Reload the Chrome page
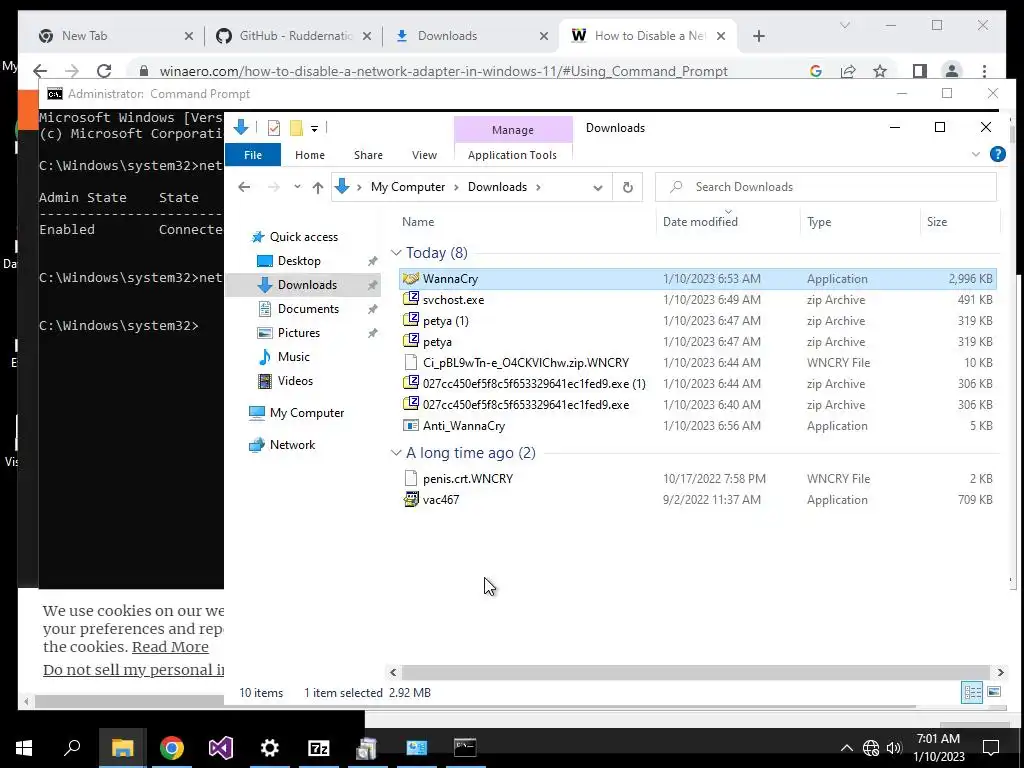The height and width of the screenshot is (768, 1024). point(104,71)
